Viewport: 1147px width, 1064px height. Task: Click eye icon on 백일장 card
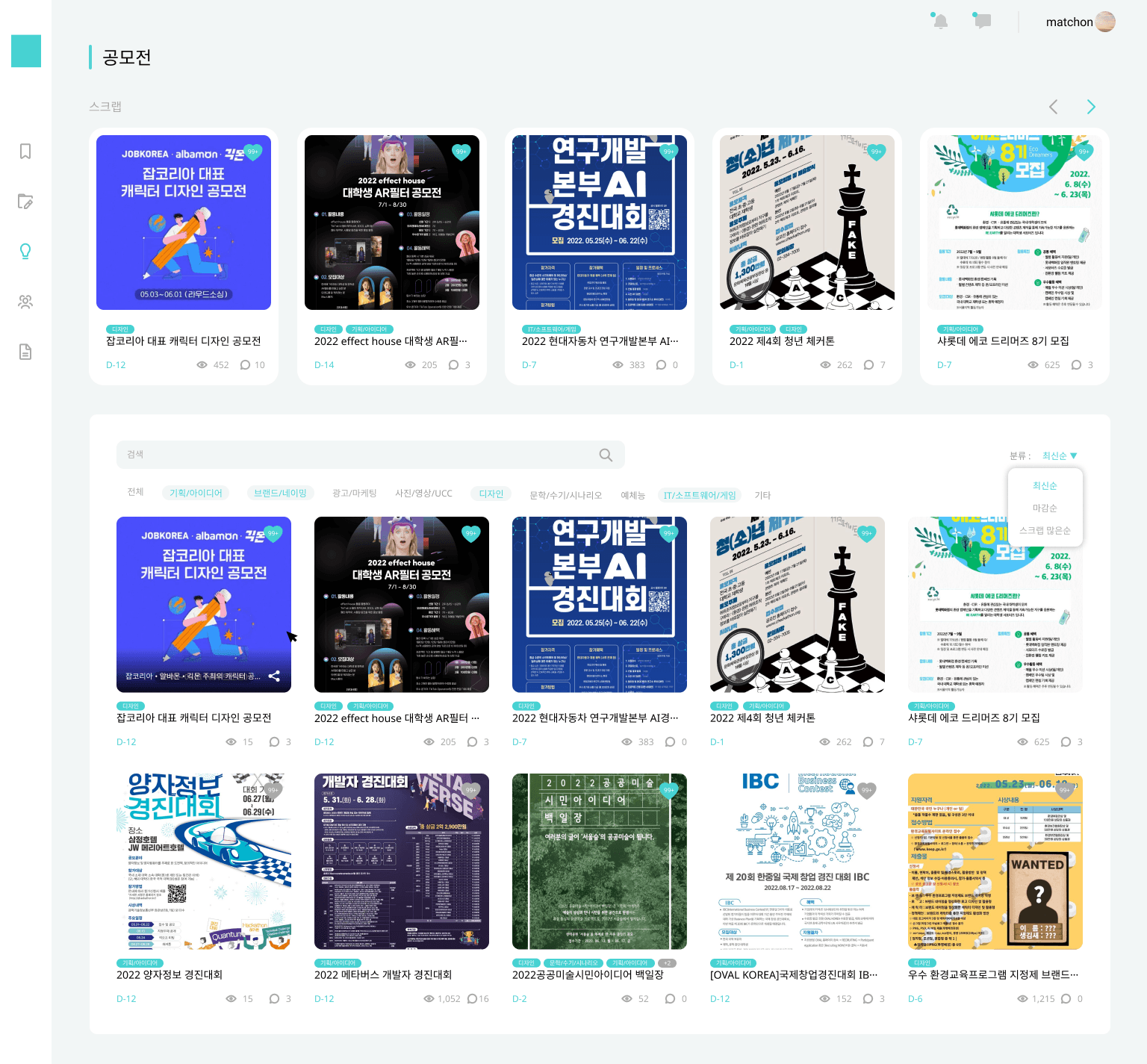(x=627, y=999)
